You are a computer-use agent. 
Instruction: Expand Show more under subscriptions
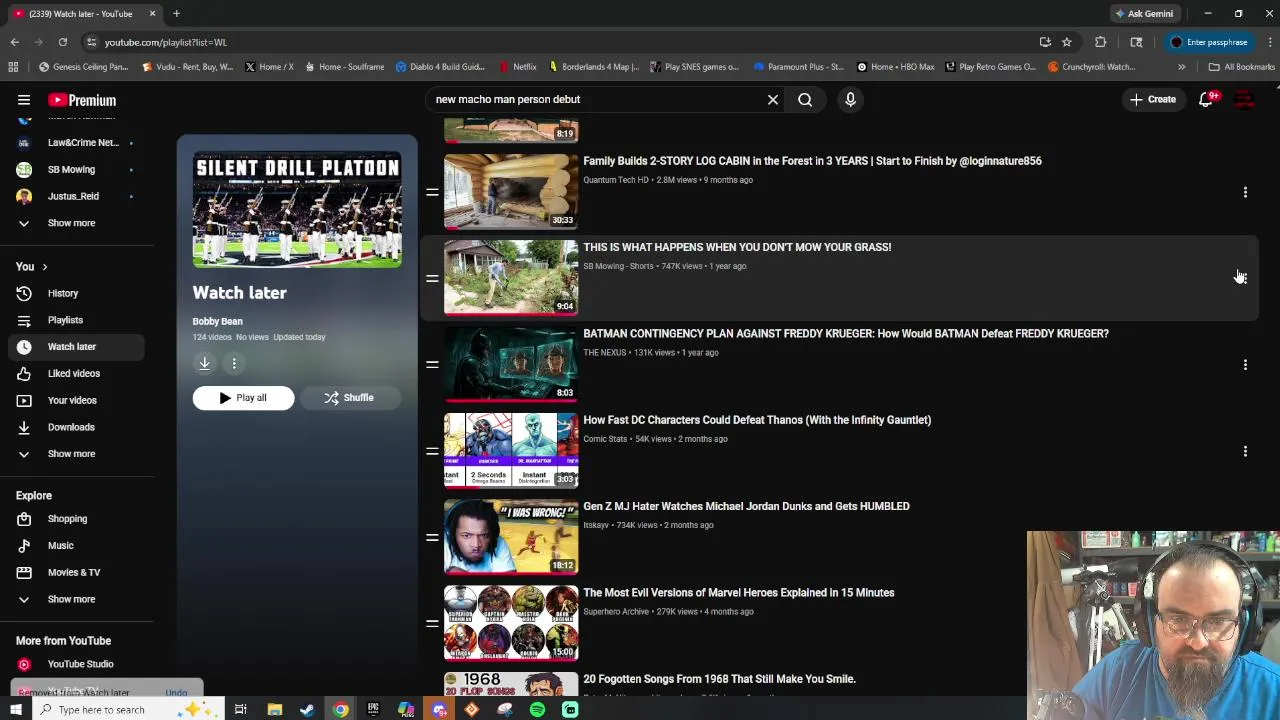click(75, 223)
